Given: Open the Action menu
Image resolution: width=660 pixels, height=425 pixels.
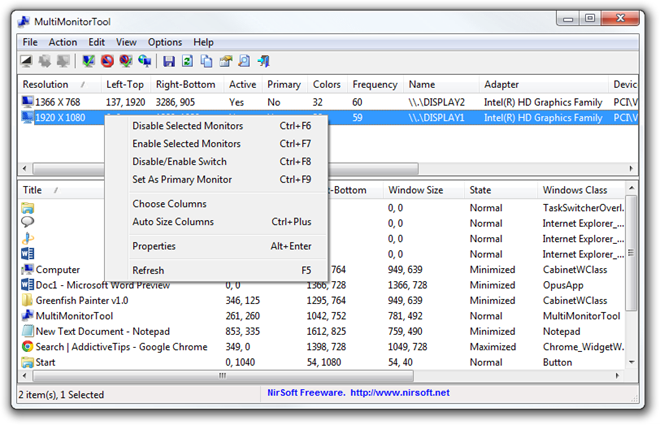Looking at the screenshot, I should pyautogui.click(x=63, y=42).
